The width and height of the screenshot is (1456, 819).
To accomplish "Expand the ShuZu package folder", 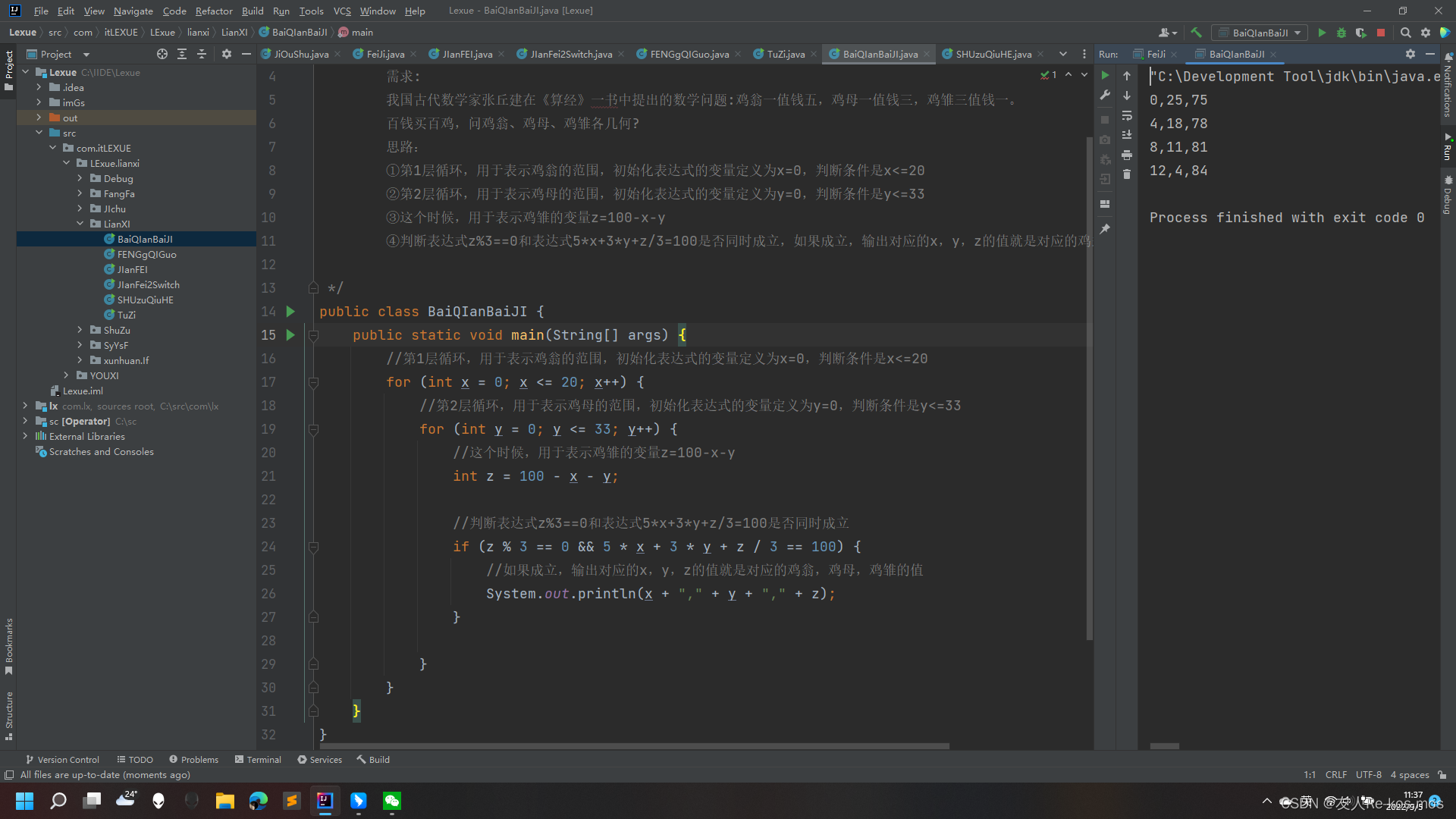I will click(x=80, y=330).
